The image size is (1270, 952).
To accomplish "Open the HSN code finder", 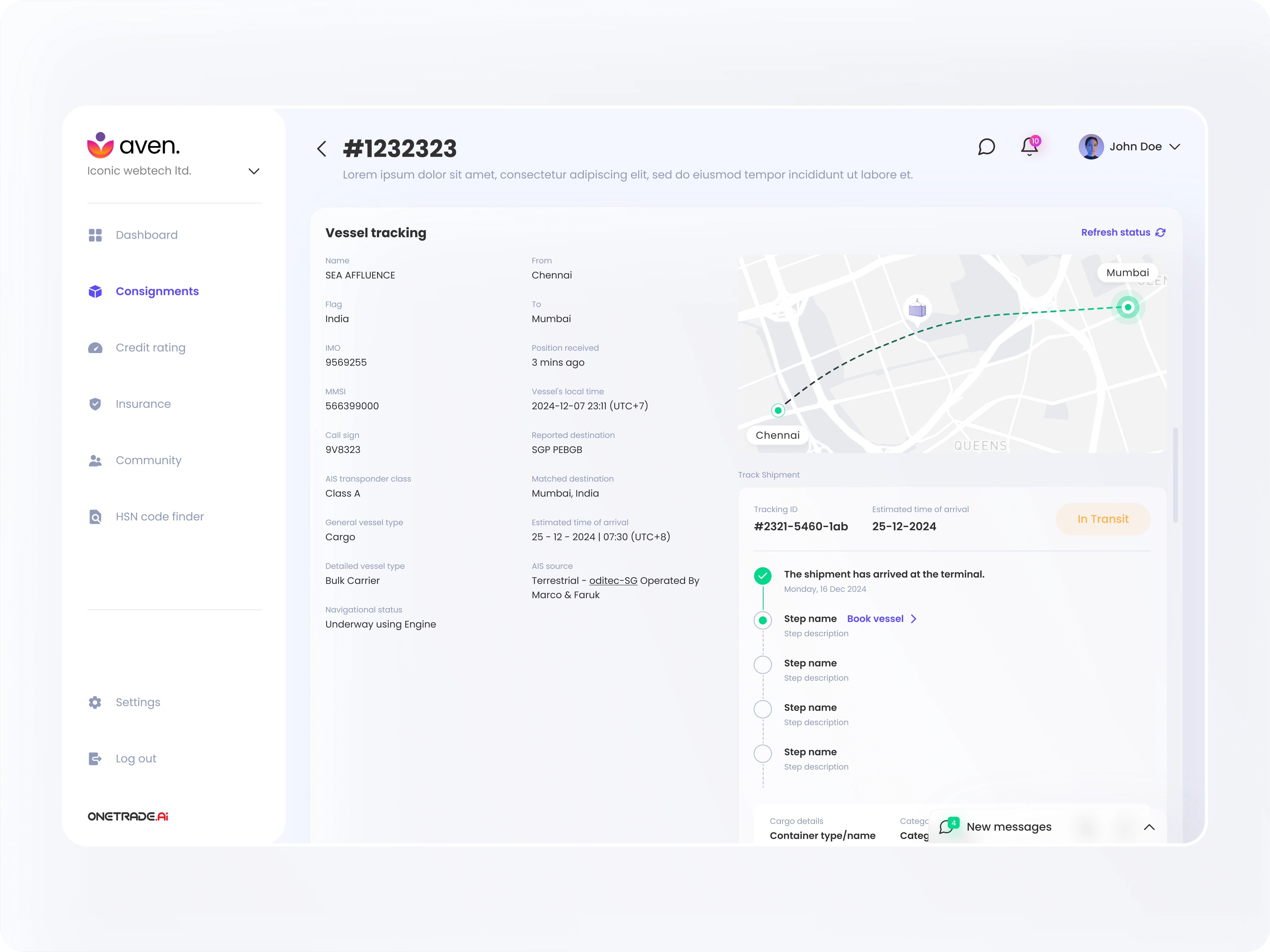I will pyautogui.click(x=160, y=516).
